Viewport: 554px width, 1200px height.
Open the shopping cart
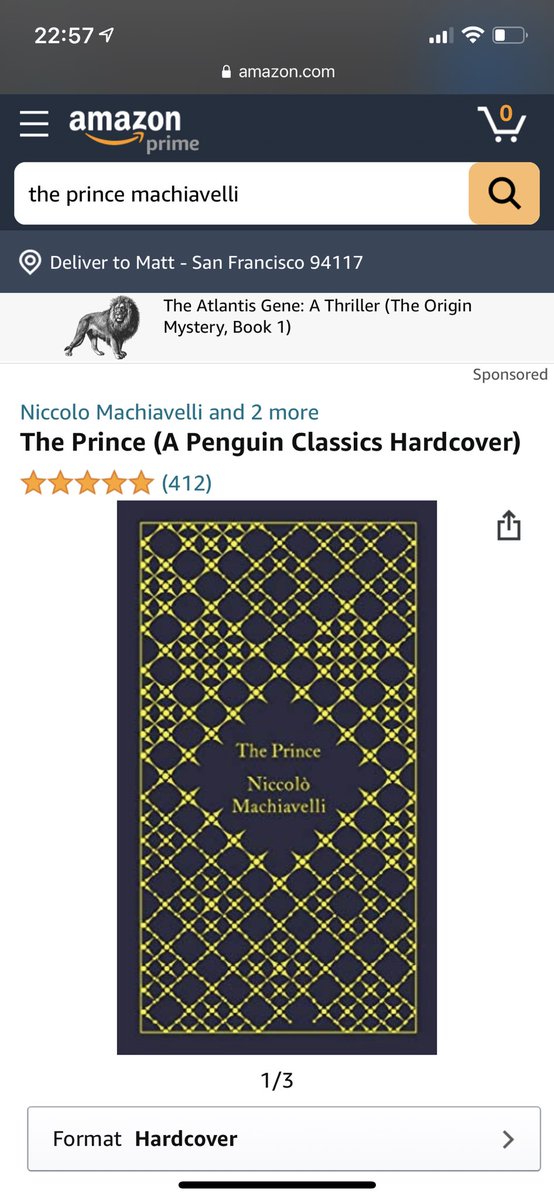[501, 122]
